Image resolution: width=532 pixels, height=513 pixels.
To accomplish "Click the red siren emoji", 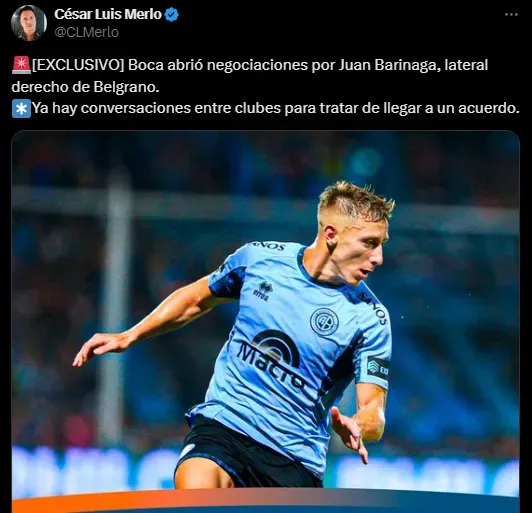I will tap(21, 65).
